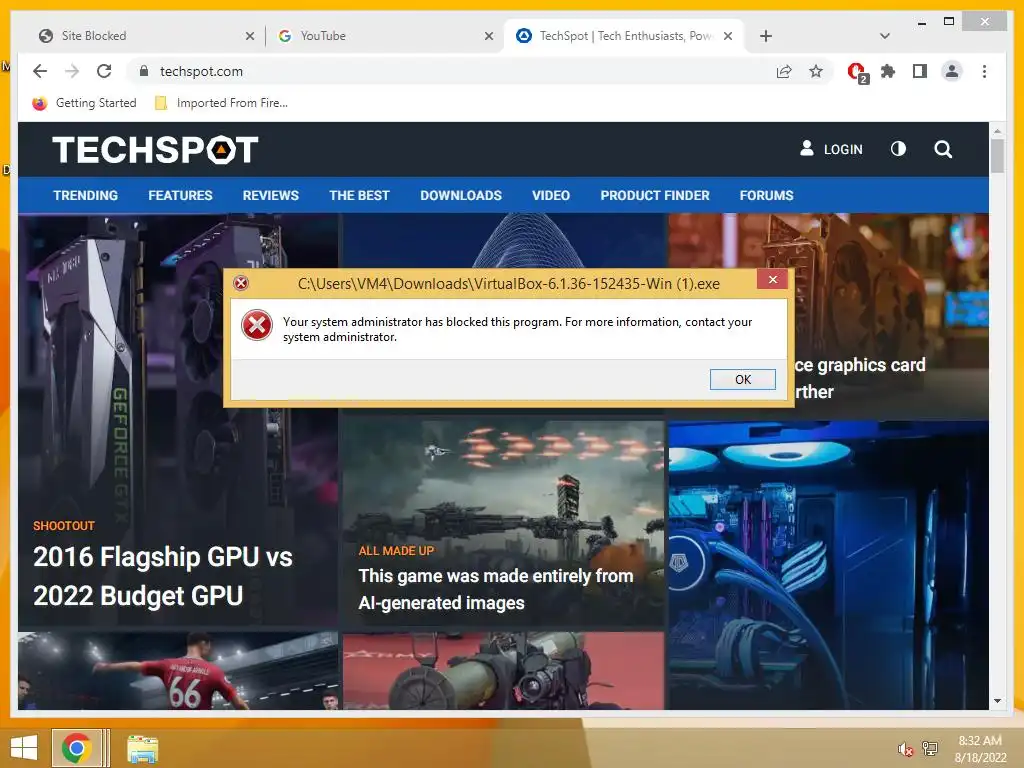Screen dimensions: 1024x768
Task: Switch to the YouTube tab
Action: [385, 36]
